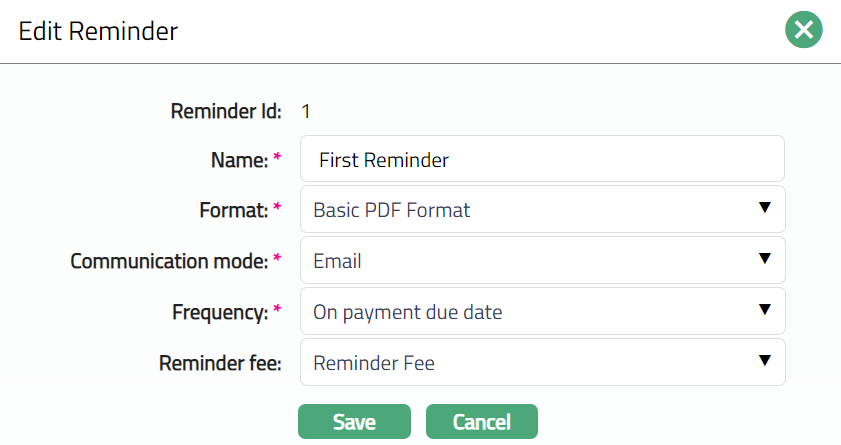The height and width of the screenshot is (445, 841).
Task: Save the reminder changes
Action: click(354, 422)
